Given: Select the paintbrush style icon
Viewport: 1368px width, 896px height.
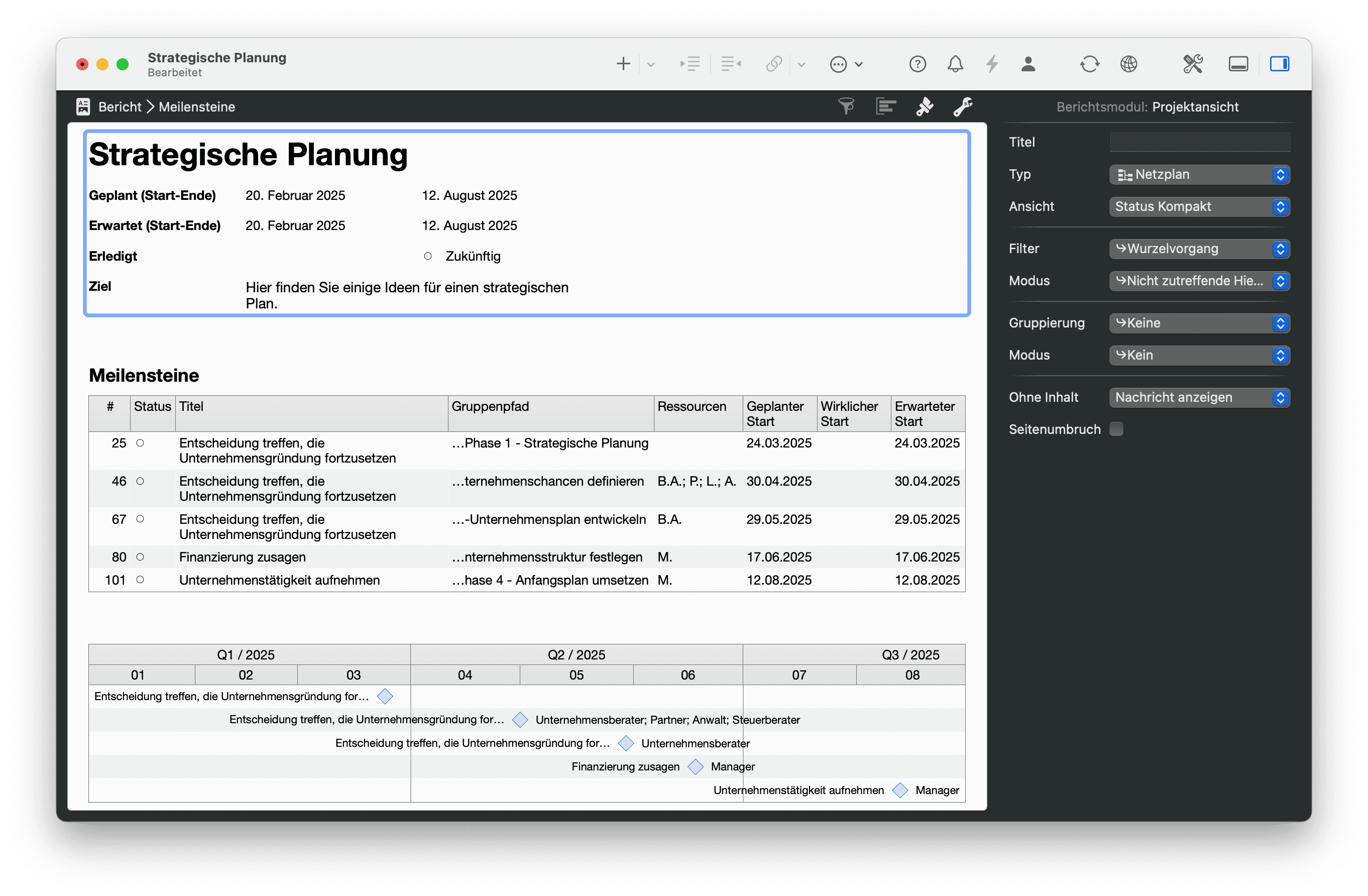Looking at the screenshot, I should tap(924, 106).
